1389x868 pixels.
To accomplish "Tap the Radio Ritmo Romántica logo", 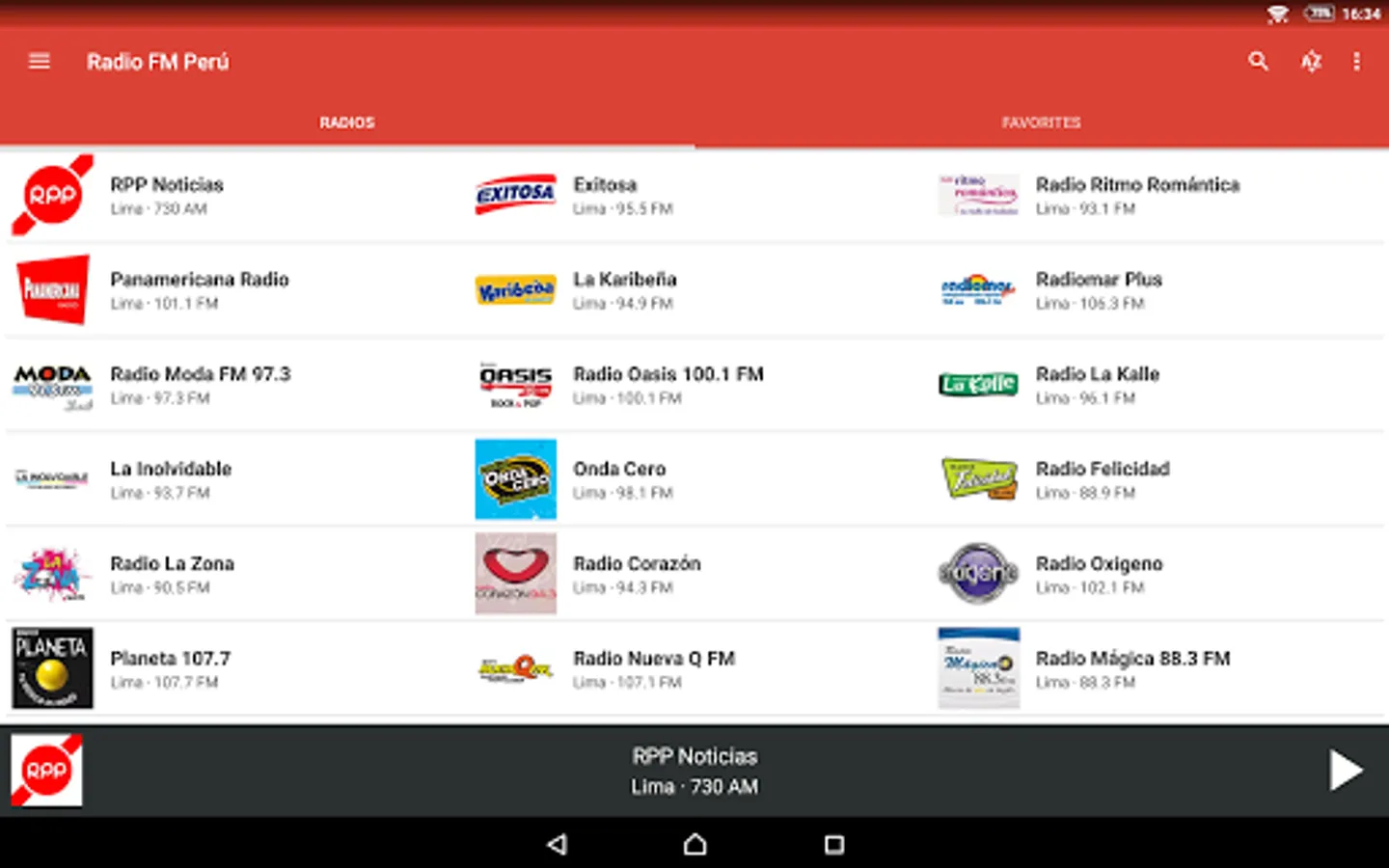I will coord(978,195).
